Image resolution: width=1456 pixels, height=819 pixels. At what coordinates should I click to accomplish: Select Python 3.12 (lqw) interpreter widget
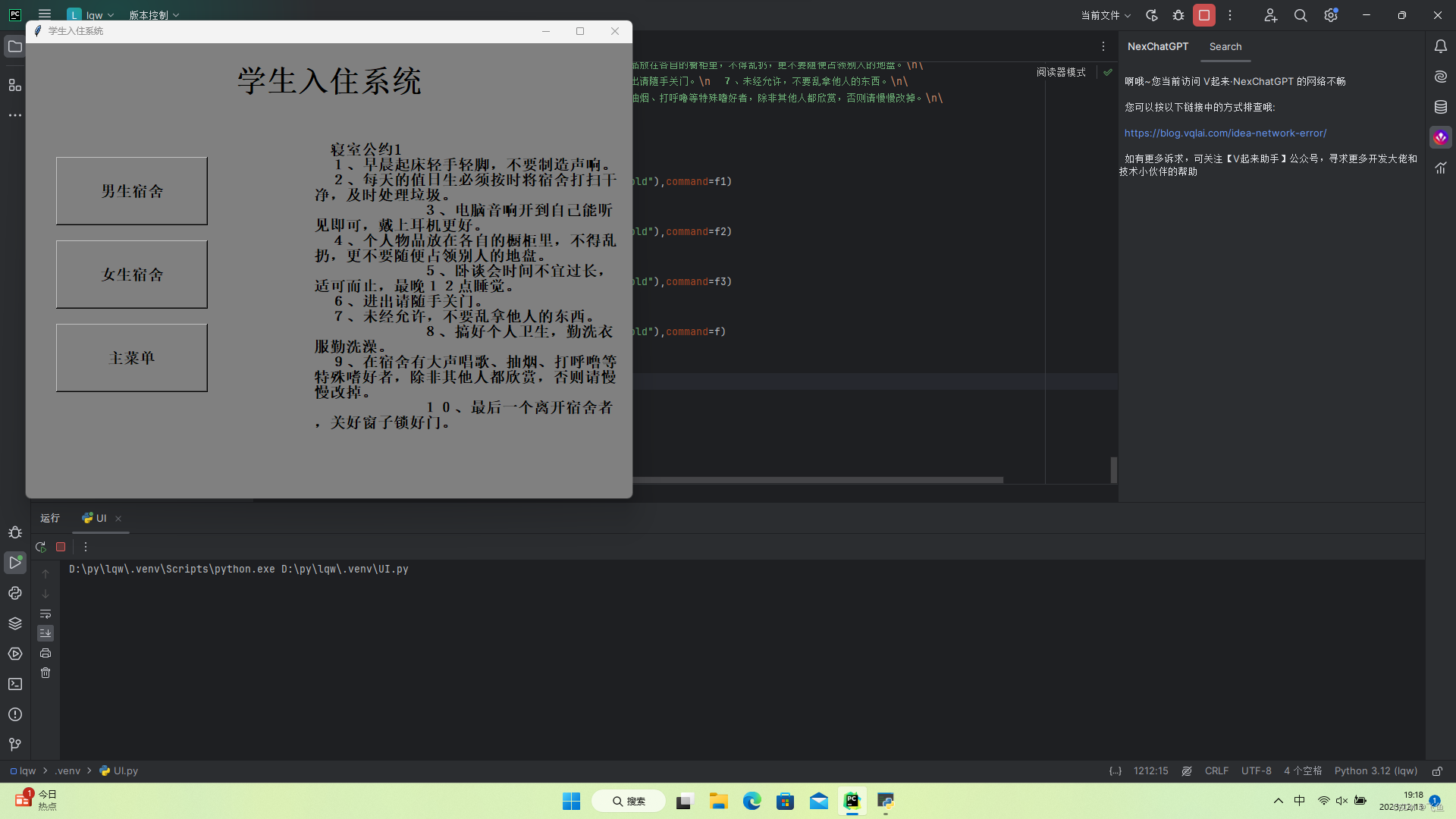coord(1376,771)
